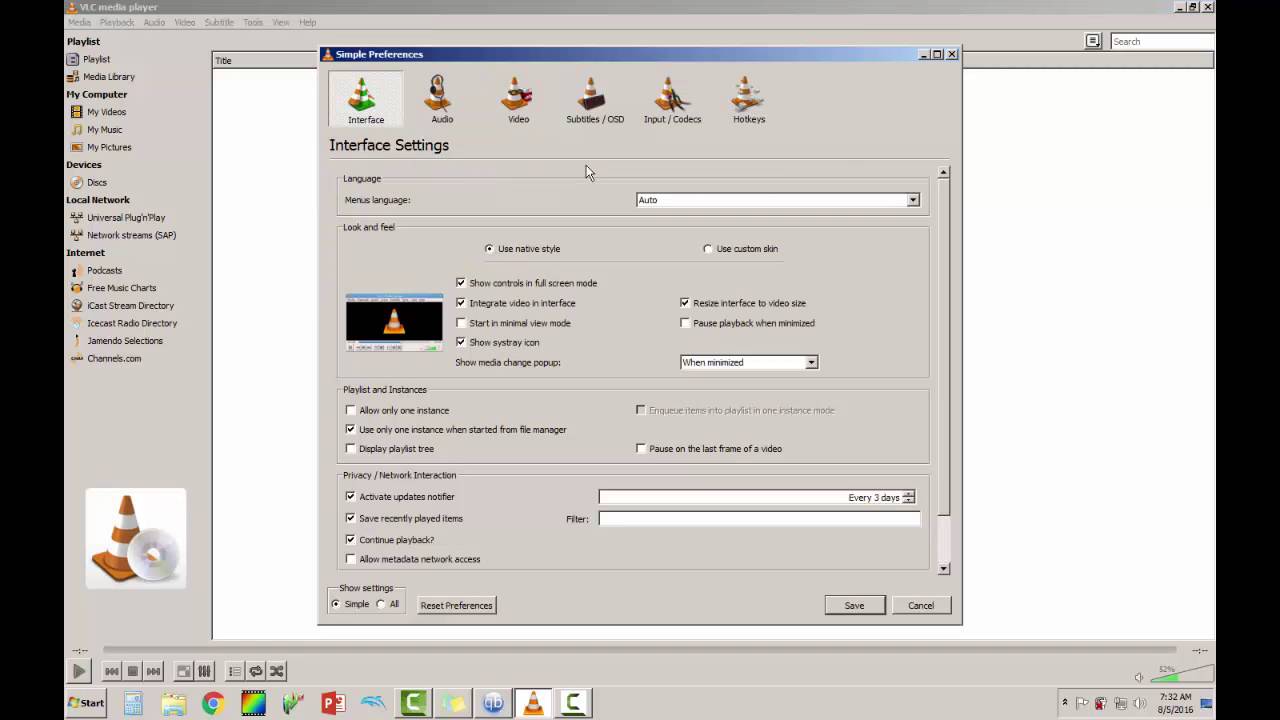
Task: Cancel the preferences dialog
Action: (x=921, y=605)
